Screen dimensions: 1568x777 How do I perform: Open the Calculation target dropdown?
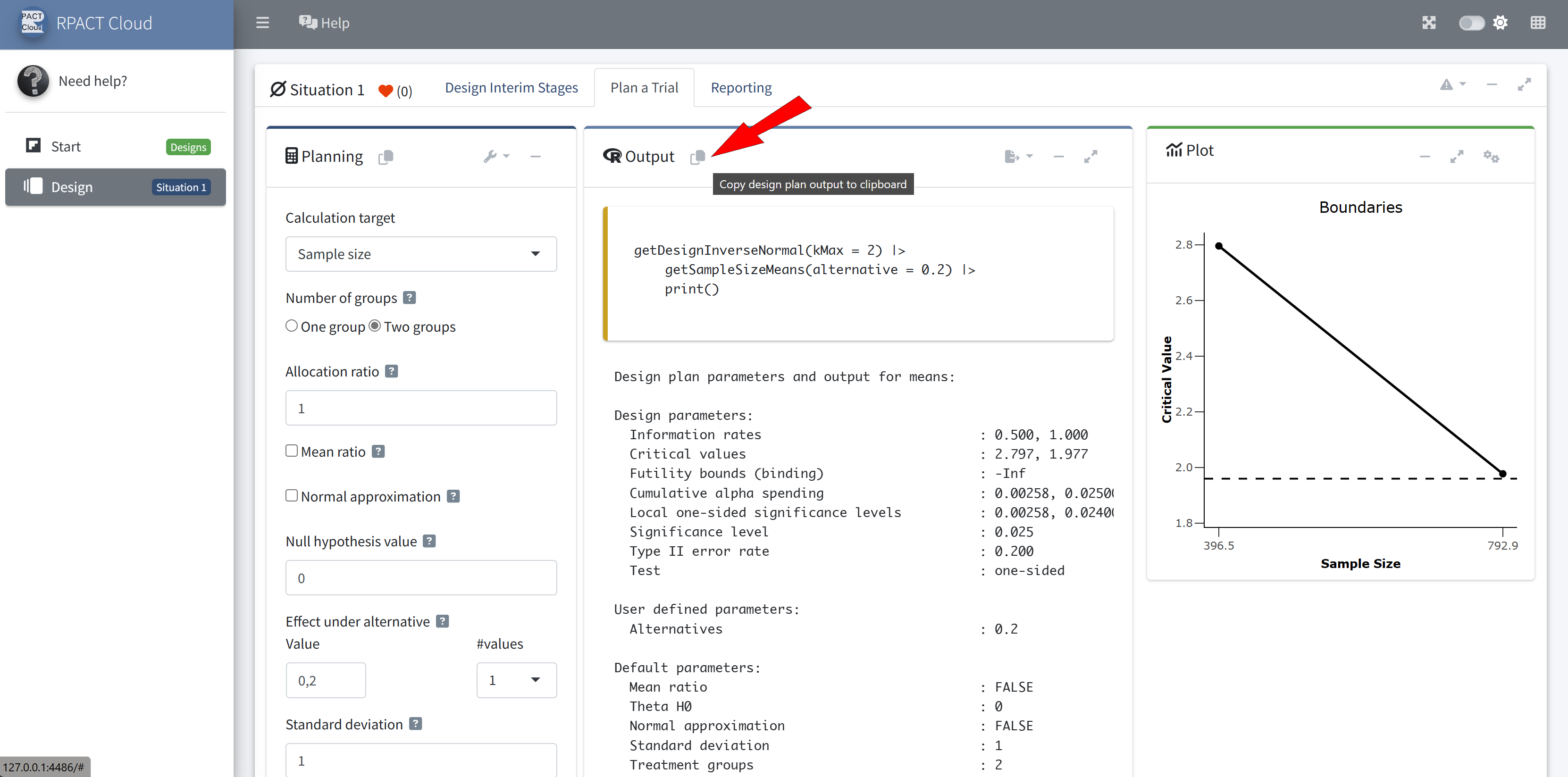tap(420, 254)
